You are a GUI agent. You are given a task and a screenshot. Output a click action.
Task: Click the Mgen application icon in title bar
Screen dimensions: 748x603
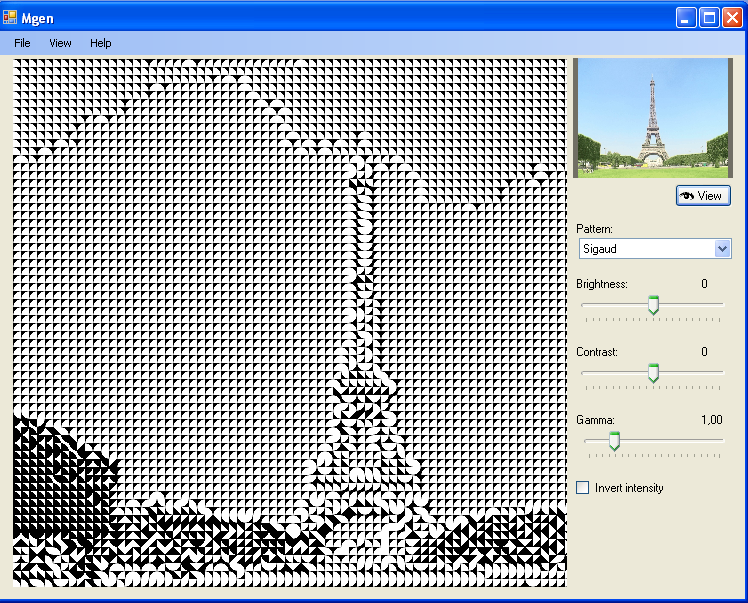coord(10,18)
